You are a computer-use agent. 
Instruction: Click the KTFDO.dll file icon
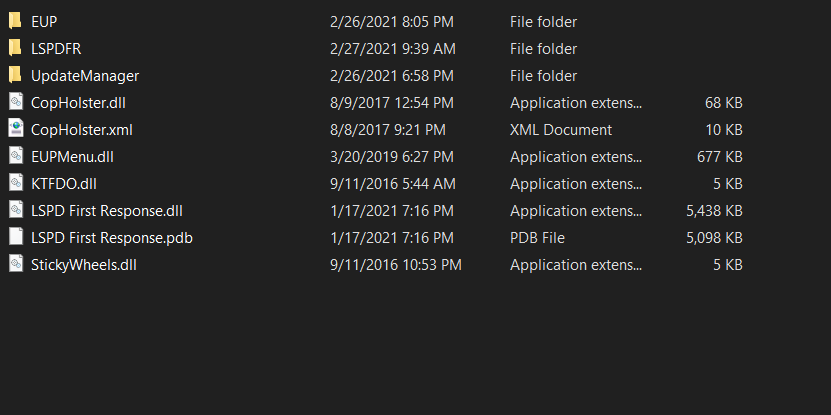click(x=15, y=183)
